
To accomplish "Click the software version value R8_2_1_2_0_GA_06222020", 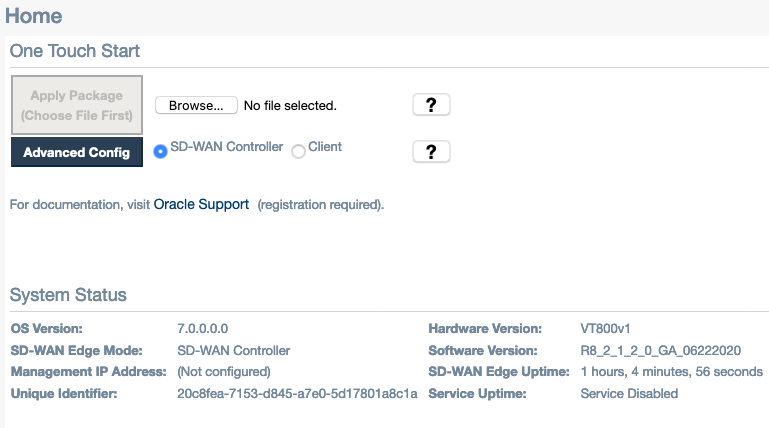I will coord(660,351).
